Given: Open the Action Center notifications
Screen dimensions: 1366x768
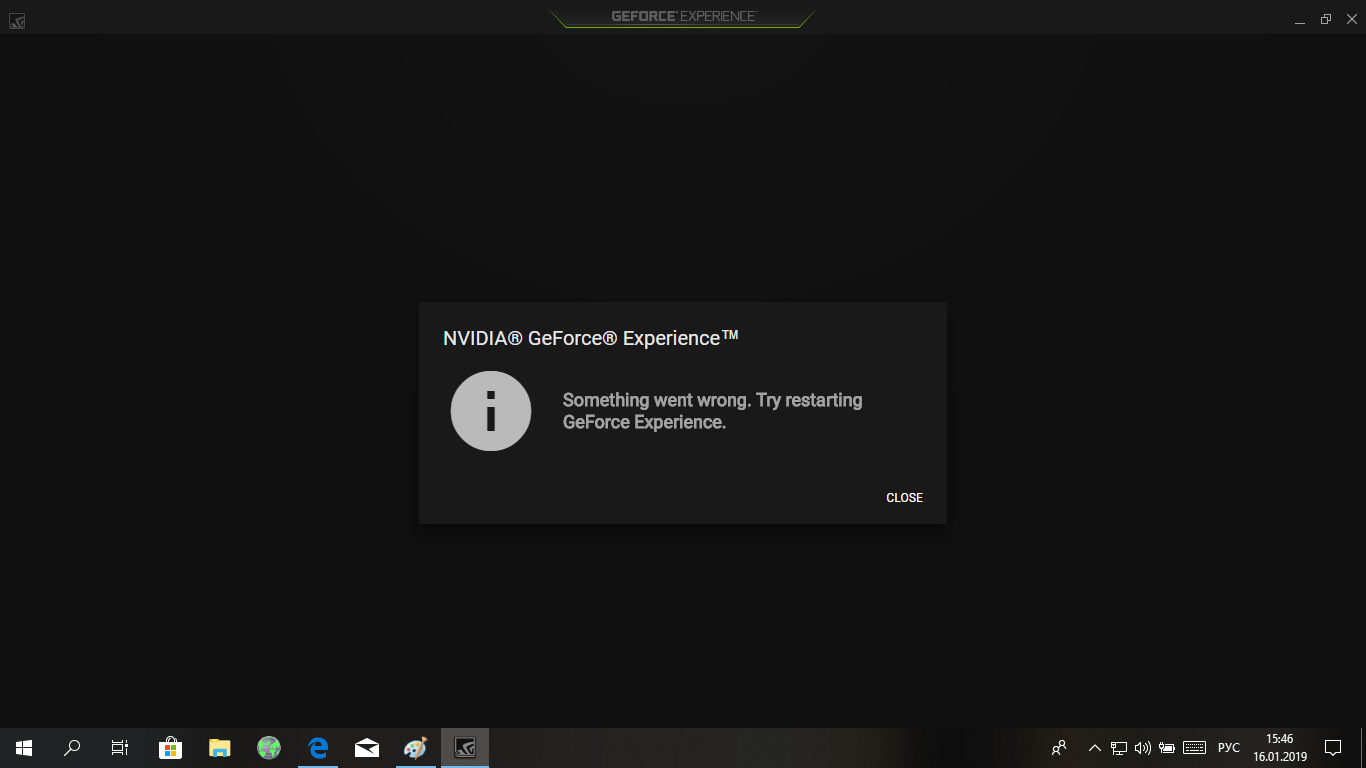Looking at the screenshot, I should tap(1333, 747).
